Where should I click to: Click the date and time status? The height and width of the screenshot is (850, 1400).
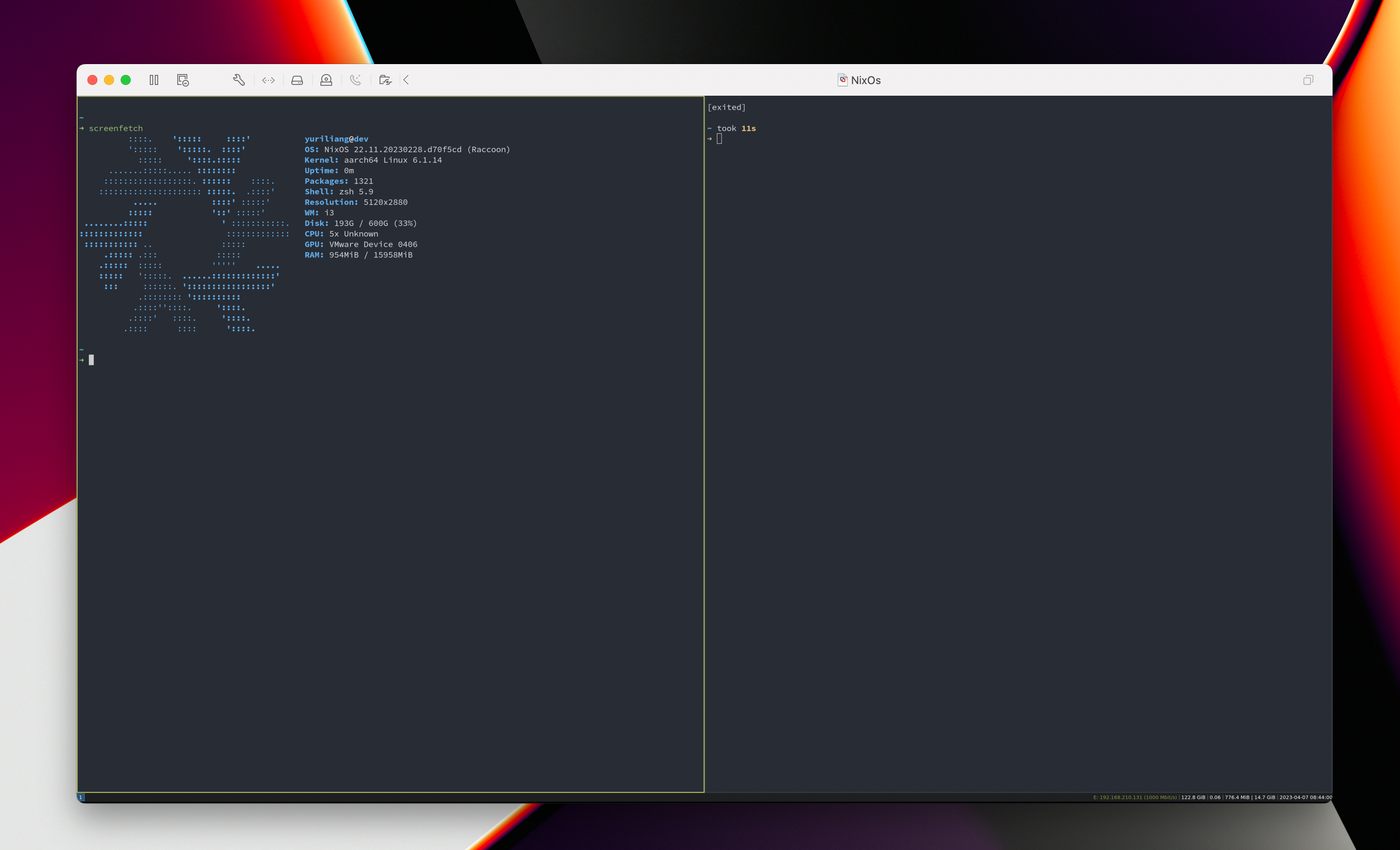(x=1305, y=797)
